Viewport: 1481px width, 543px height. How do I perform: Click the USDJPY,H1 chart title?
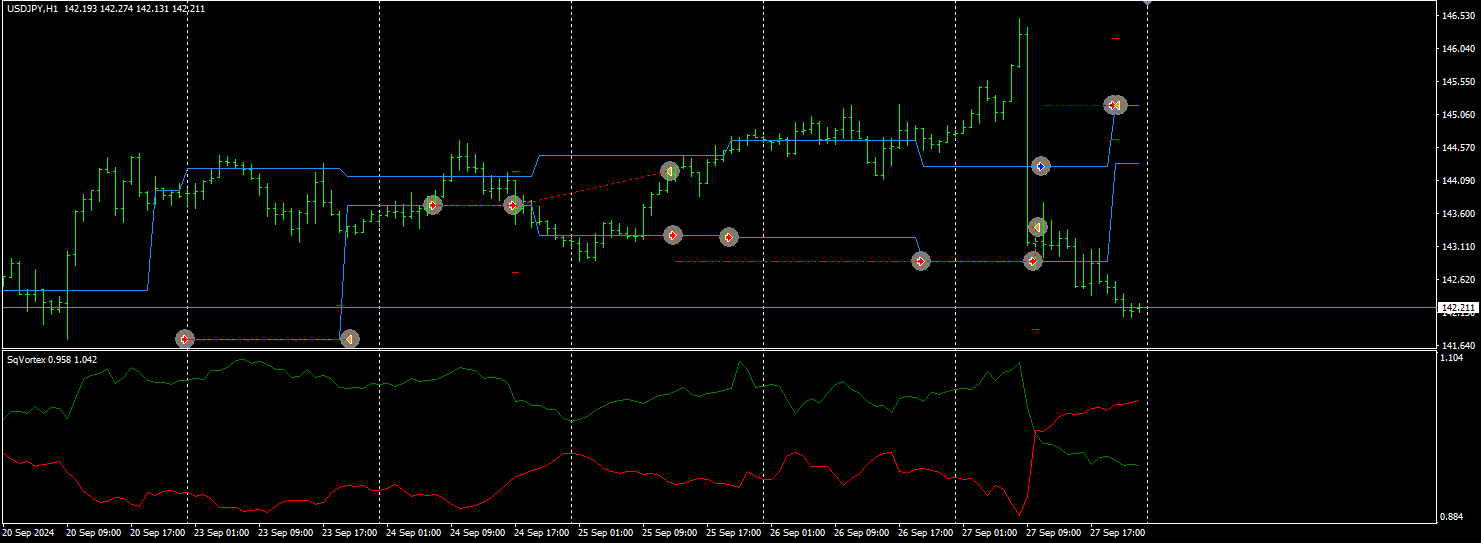(31, 8)
